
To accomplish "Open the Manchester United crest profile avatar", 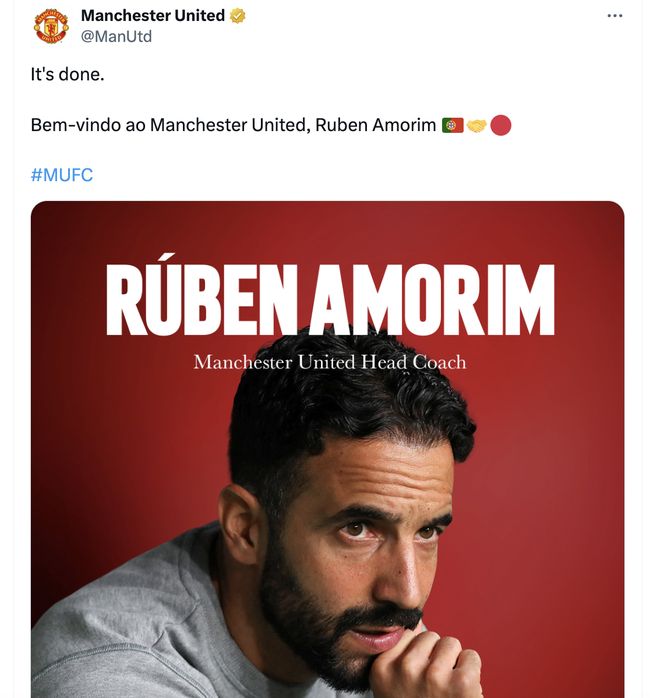I will (51, 26).
